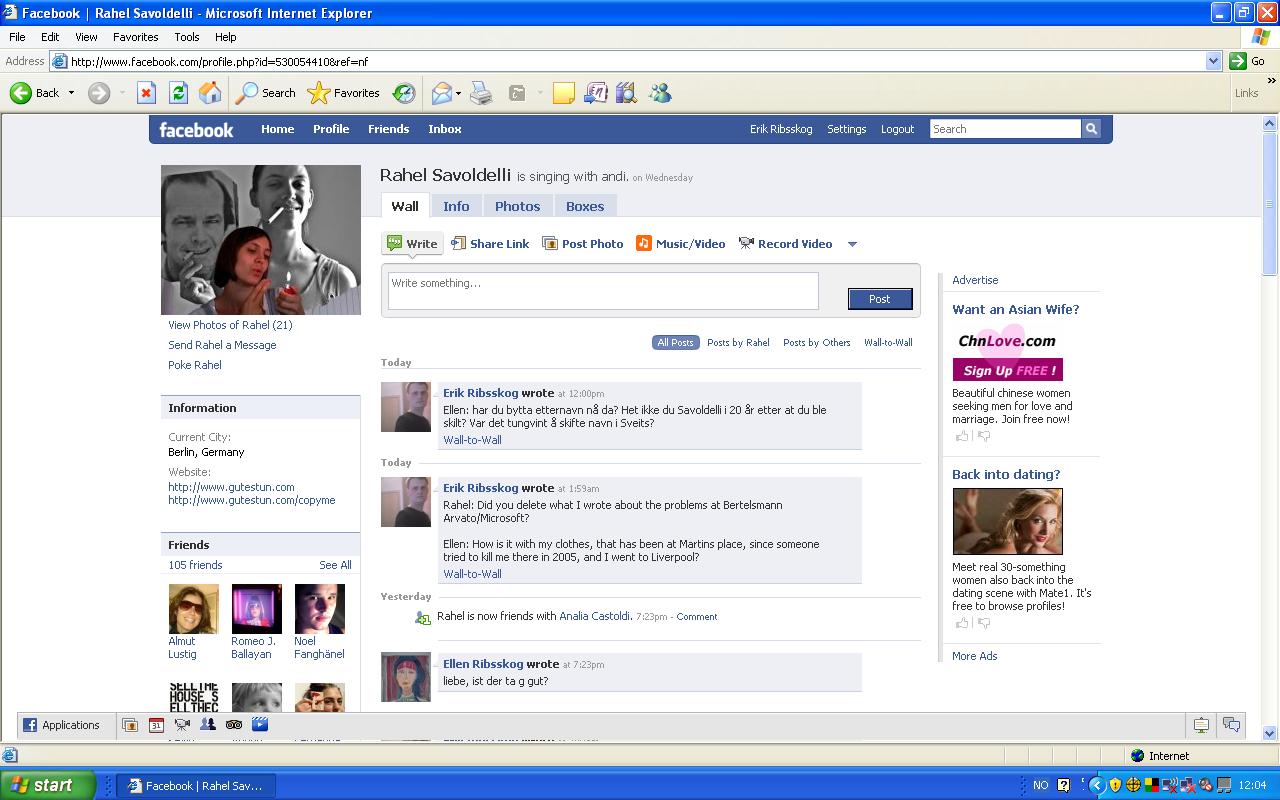The width and height of the screenshot is (1280, 800).
Task: Open Messenger icon in IE toolbar
Action: [660, 93]
